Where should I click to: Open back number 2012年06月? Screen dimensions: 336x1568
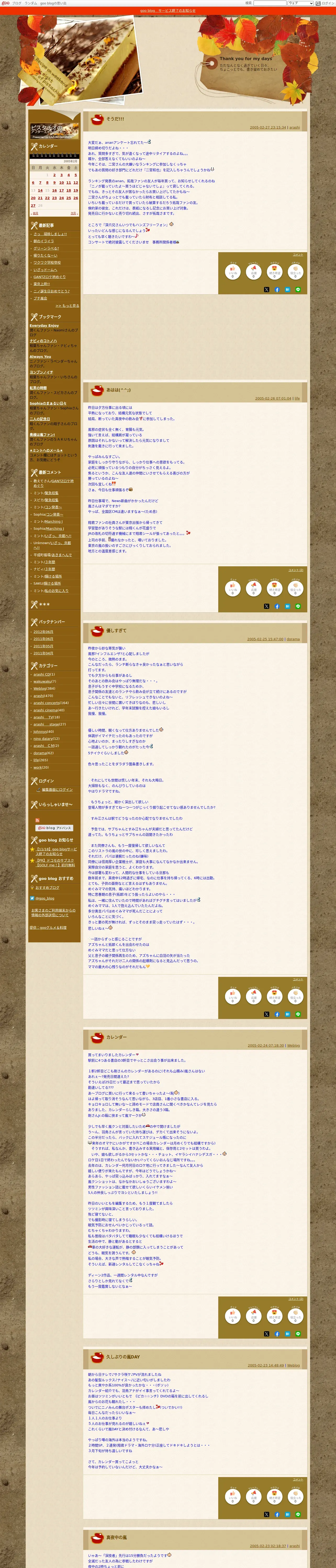pyautogui.click(x=43, y=632)
